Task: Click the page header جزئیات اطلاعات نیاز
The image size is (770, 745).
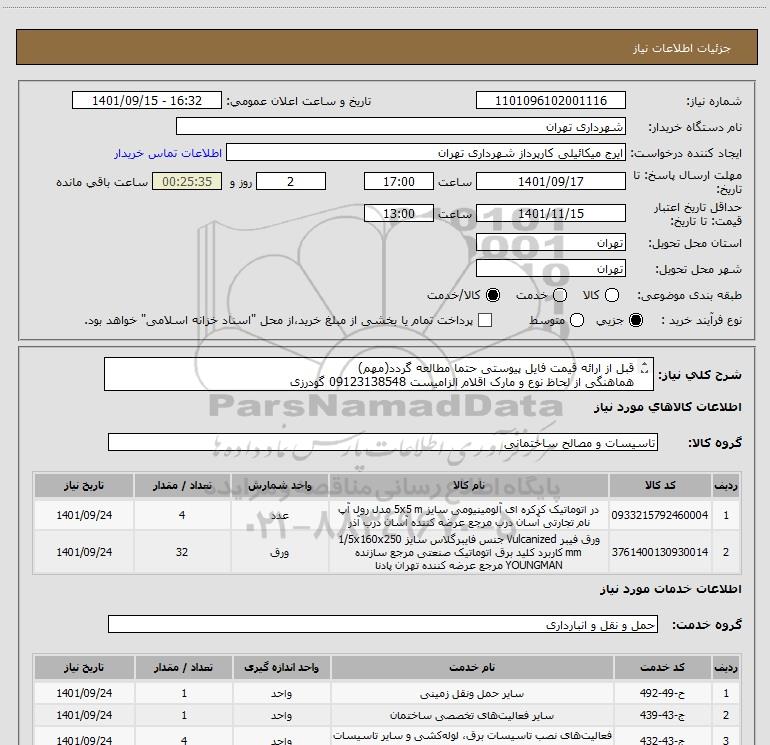Action: 682,48
